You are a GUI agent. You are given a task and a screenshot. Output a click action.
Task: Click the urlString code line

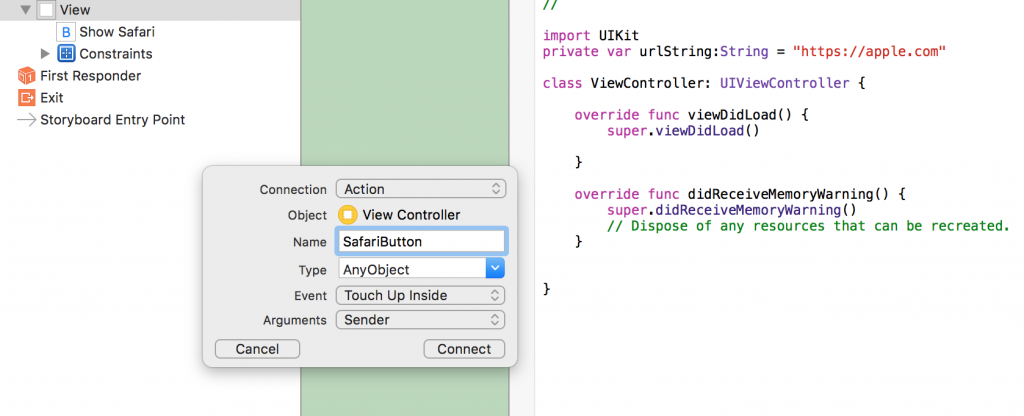click(x=744, y=51)
